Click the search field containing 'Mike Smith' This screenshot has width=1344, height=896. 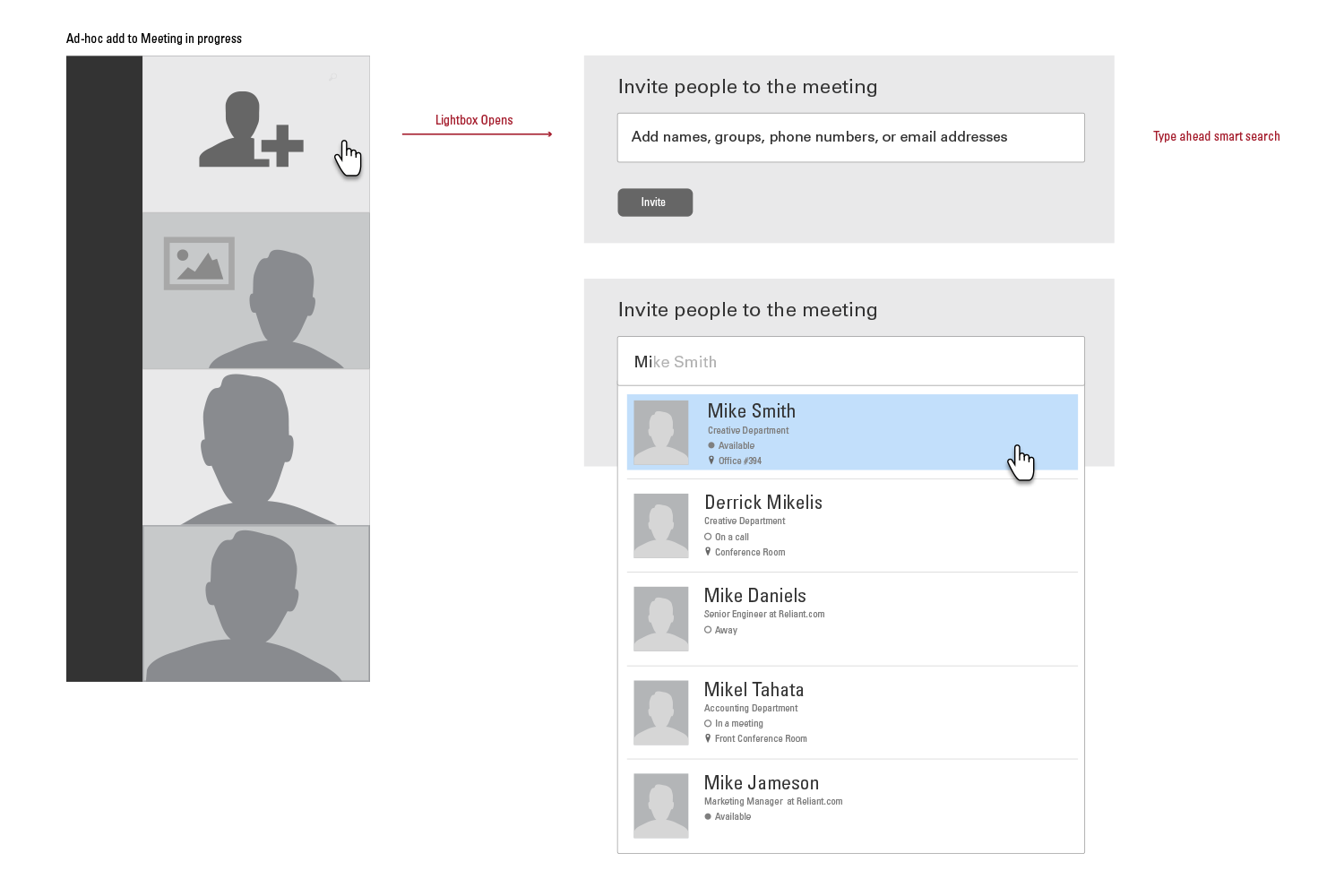(850, 361)
